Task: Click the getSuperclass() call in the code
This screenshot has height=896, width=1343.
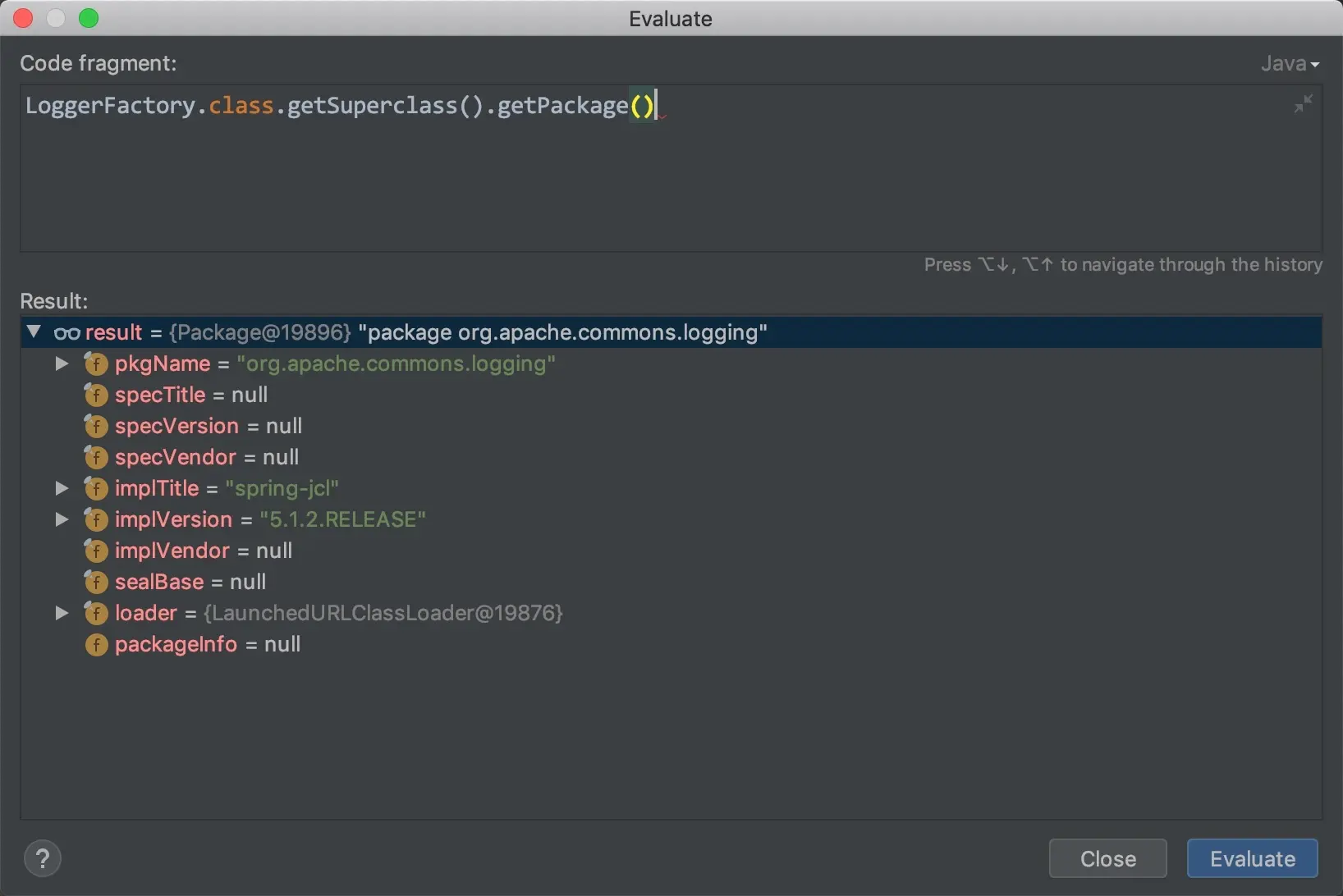Action: point(386,106)
